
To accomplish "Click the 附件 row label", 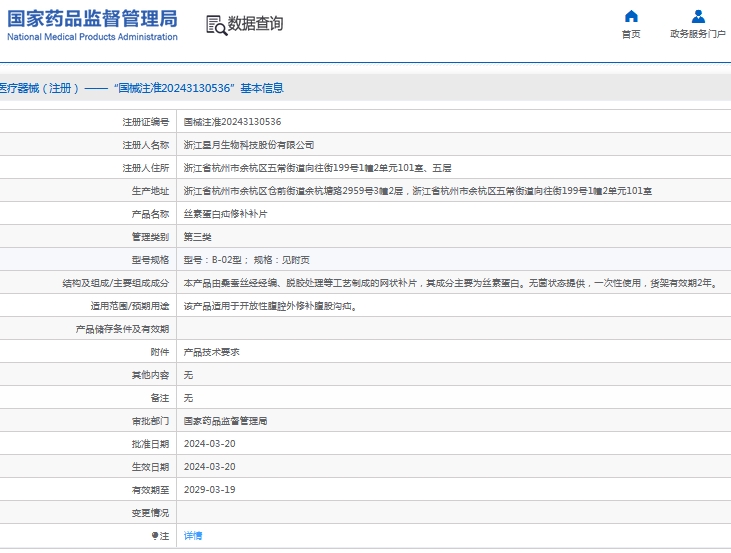I will (159, 352).
